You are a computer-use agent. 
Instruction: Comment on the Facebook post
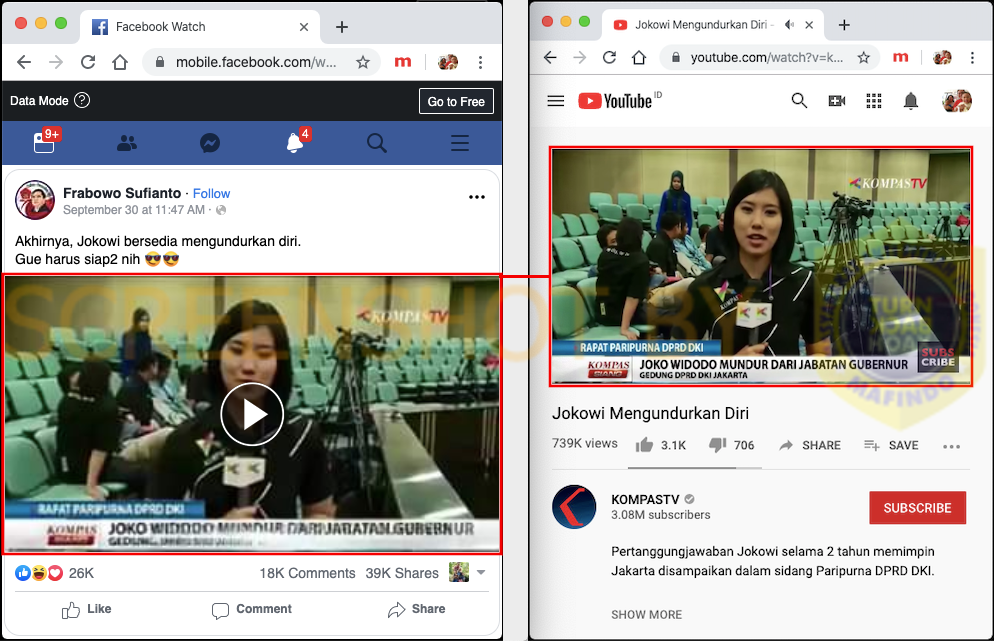(x=252, y=609)
